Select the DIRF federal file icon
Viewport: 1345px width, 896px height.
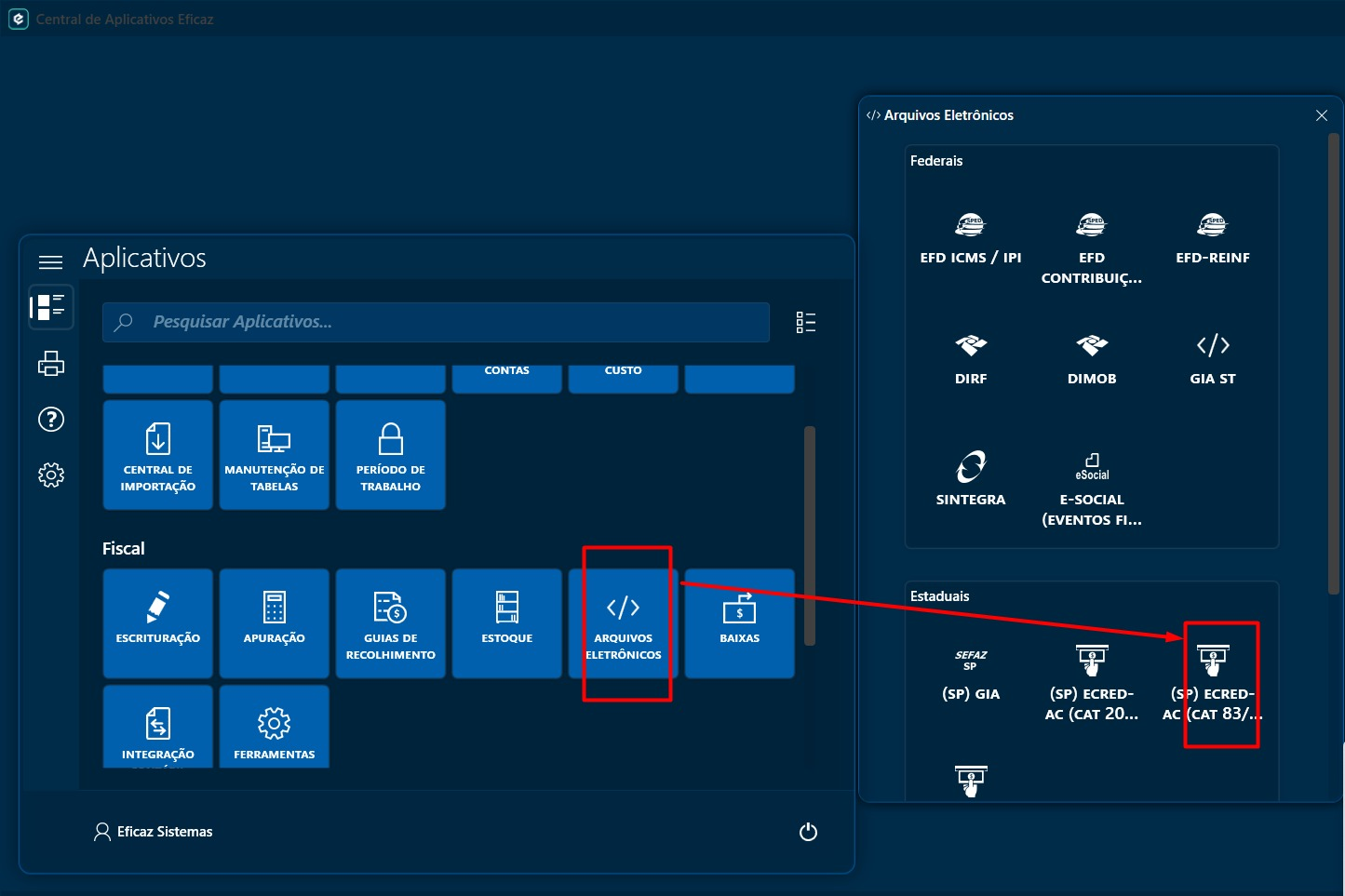[970, 358]
